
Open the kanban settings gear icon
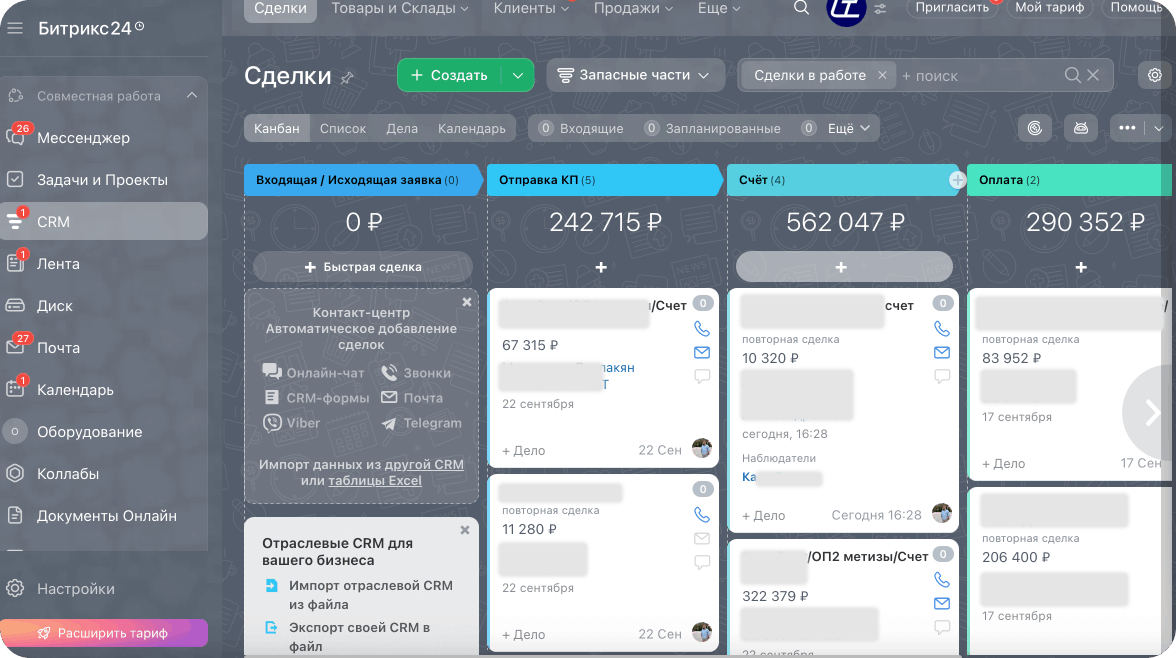click(1154, 74)
